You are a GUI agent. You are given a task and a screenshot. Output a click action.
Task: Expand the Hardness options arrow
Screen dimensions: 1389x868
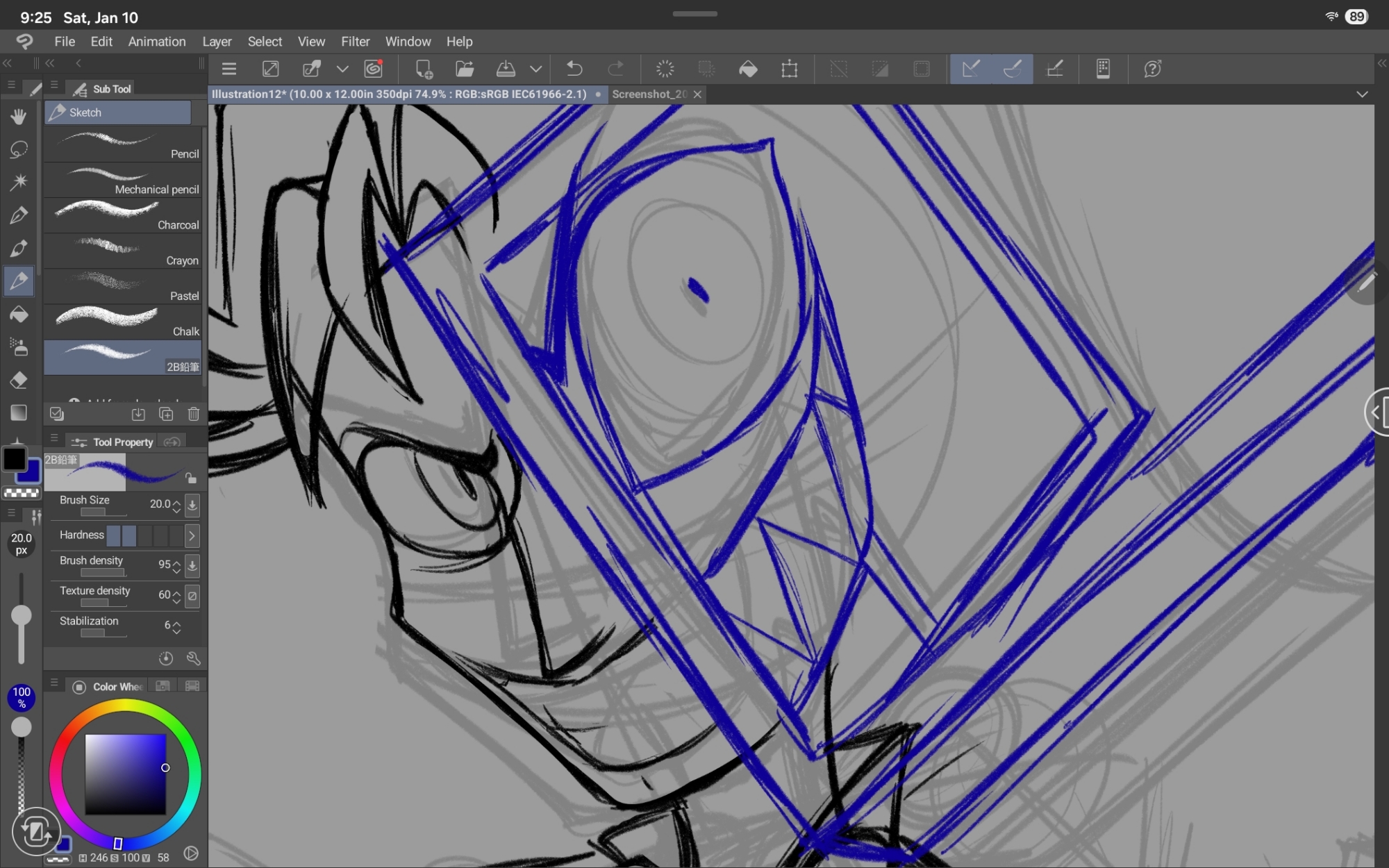192,535
